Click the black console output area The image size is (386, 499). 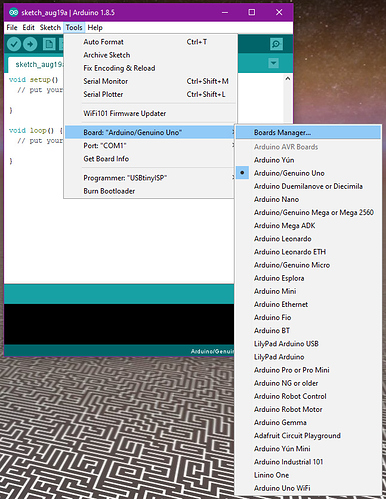coord(119,324)
